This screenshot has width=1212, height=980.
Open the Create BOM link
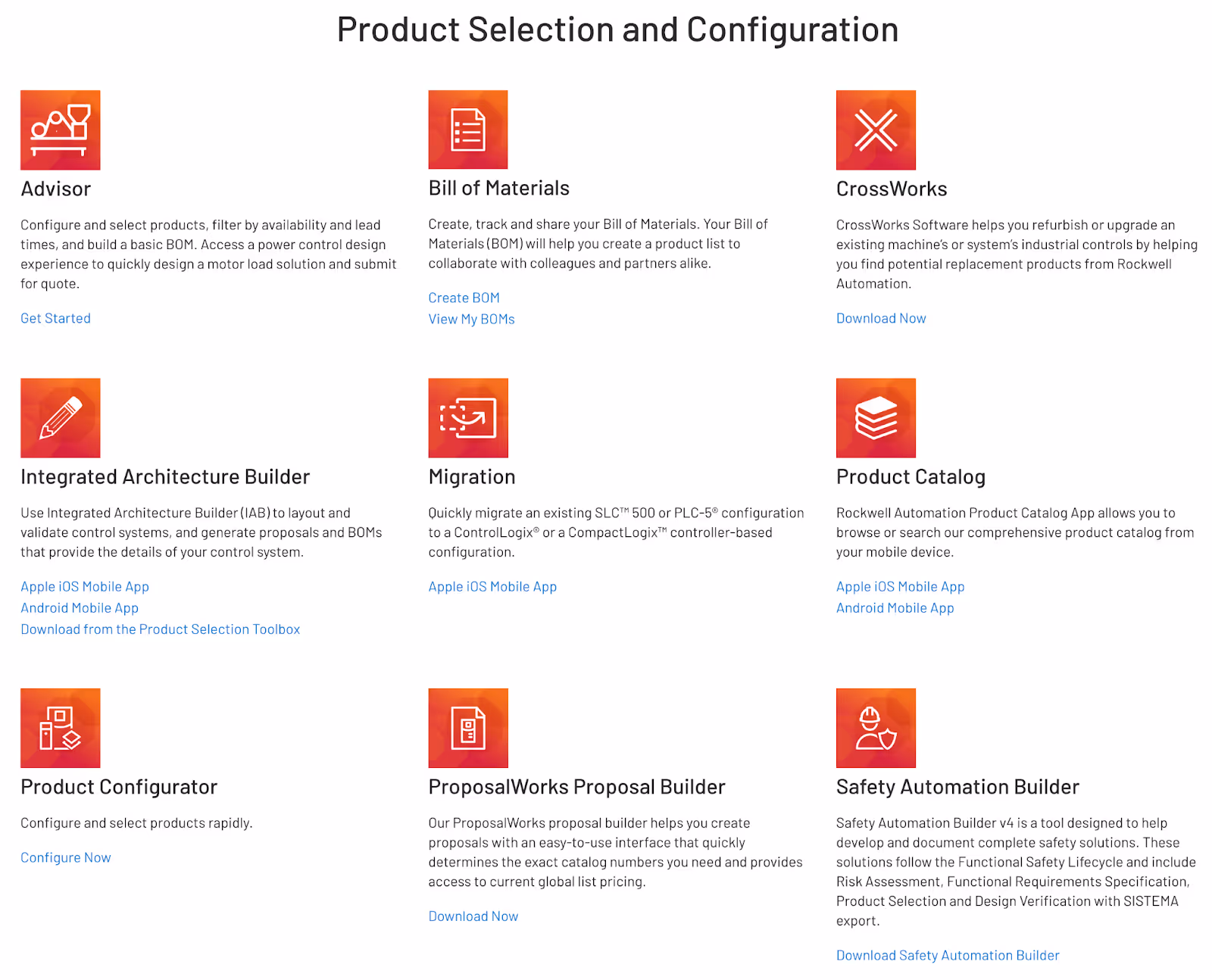464,297
